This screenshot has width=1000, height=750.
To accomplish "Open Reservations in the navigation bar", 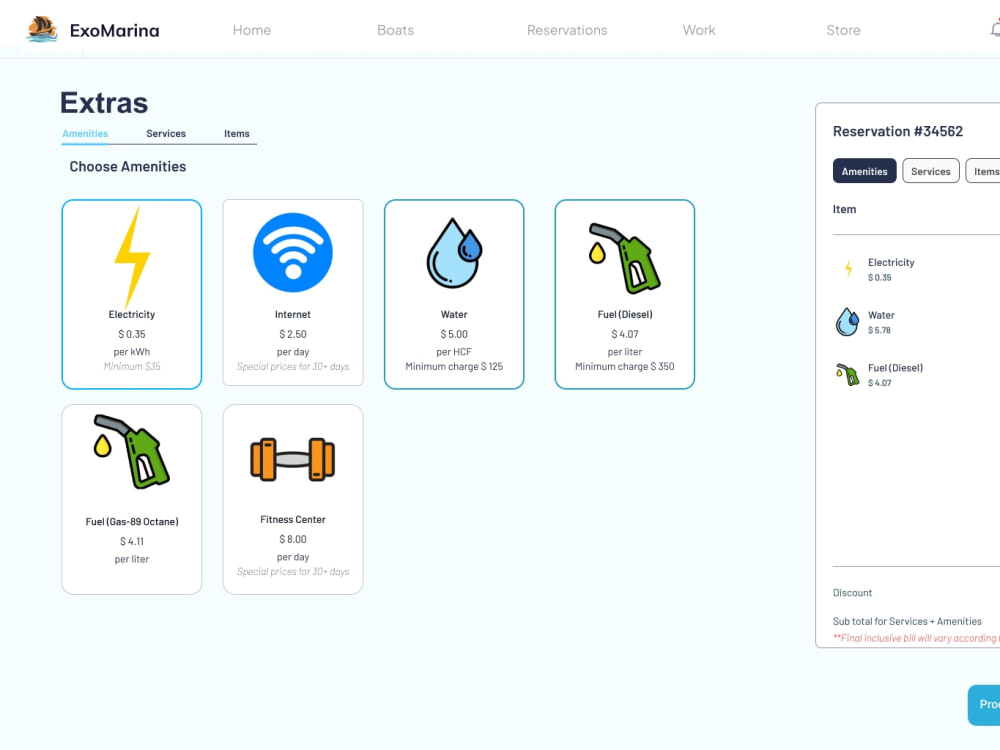I will pos(567,30).
